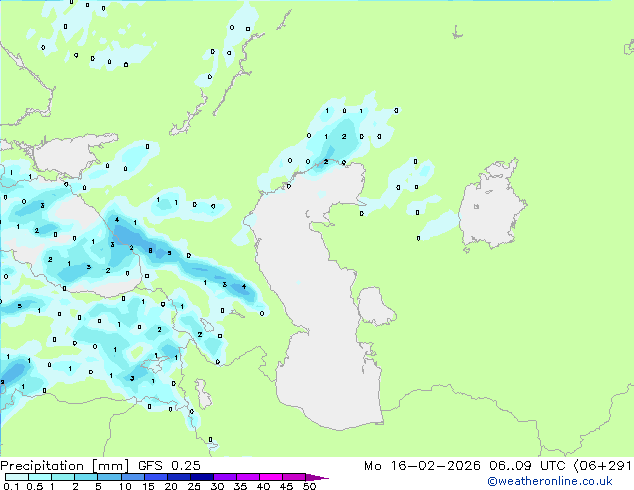
Task: Select the 1–2 mm legend color swatch
Action: click(63, 477)
